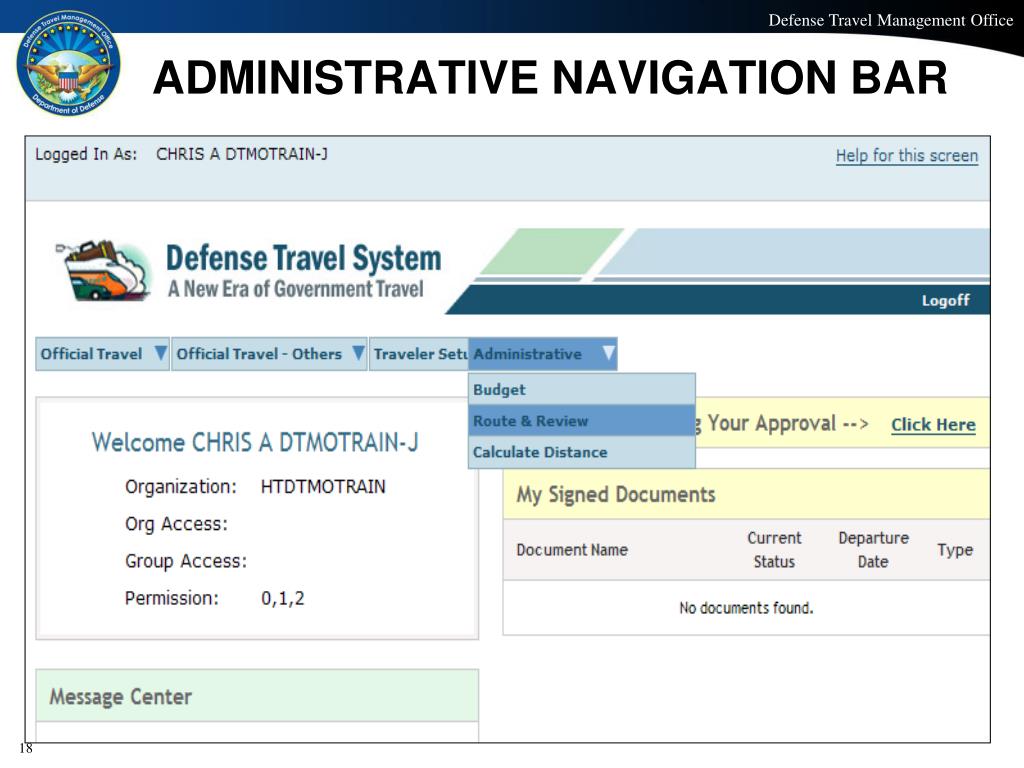The image size is (1024, 768).
Task: Click the Permission label
Action: 172,598
